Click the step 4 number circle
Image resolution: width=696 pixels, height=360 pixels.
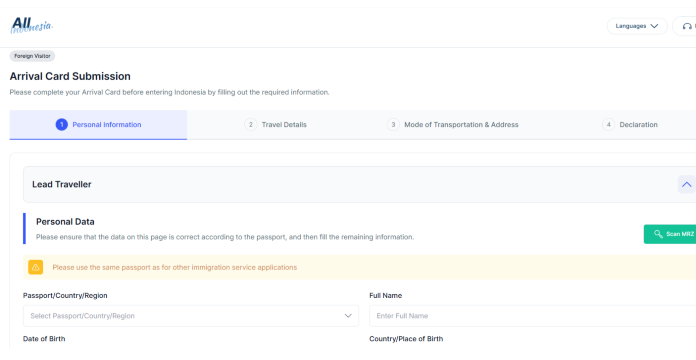(609, 125)
